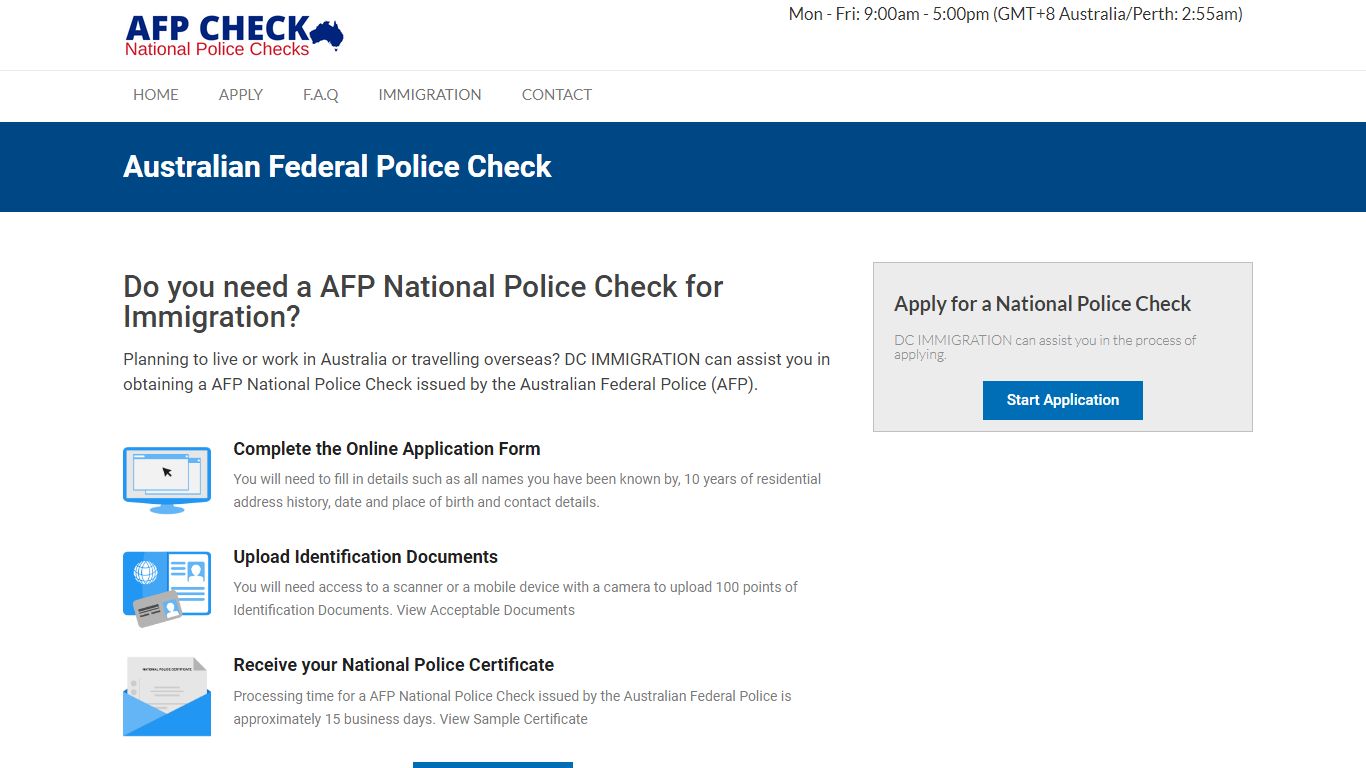Image resolution: width=1366 pixels, height=768 pixels.
Task: Open the HOME menu item
Action: [x=156, y=95]
